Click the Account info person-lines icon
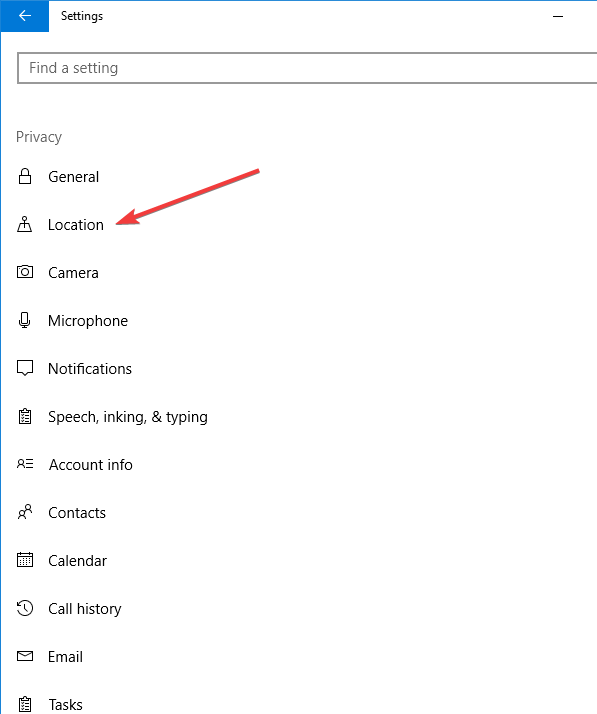This screenshot has height=714, width=597. tap(25, 464)
